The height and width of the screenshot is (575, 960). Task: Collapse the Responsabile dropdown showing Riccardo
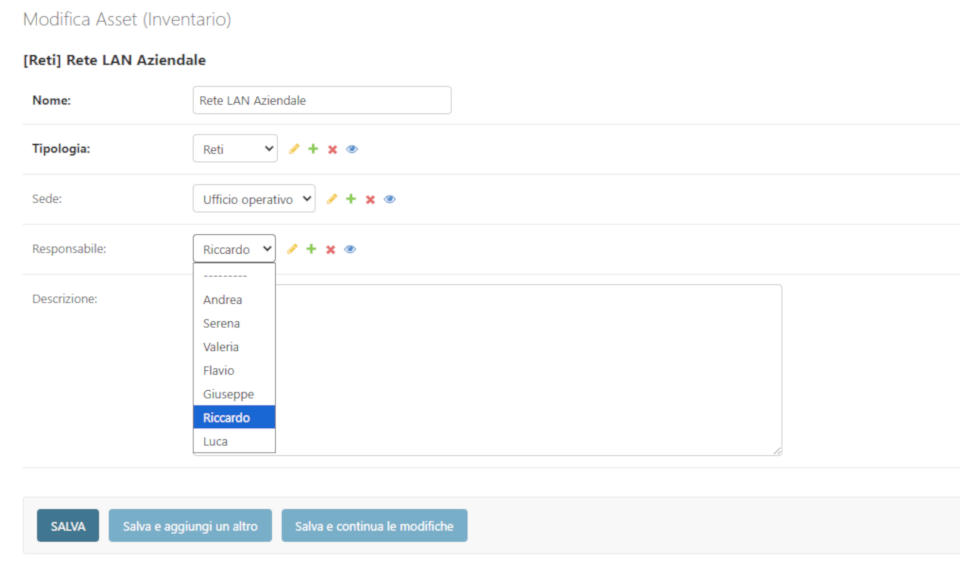(x=233, y=249)
